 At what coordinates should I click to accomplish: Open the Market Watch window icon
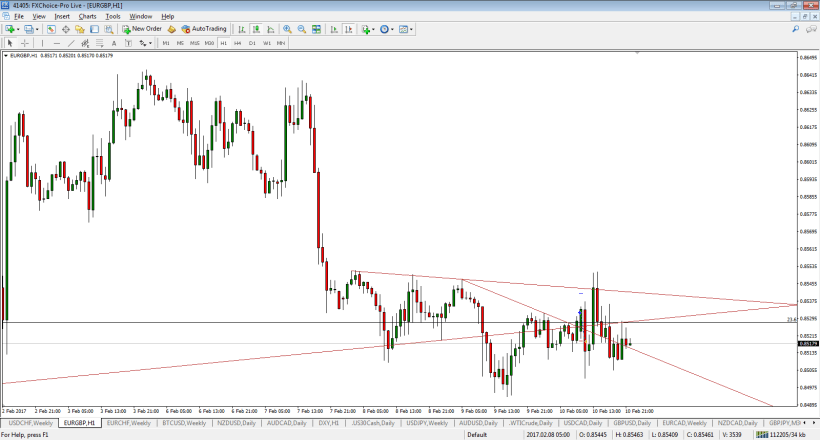(x=51, y=29)
